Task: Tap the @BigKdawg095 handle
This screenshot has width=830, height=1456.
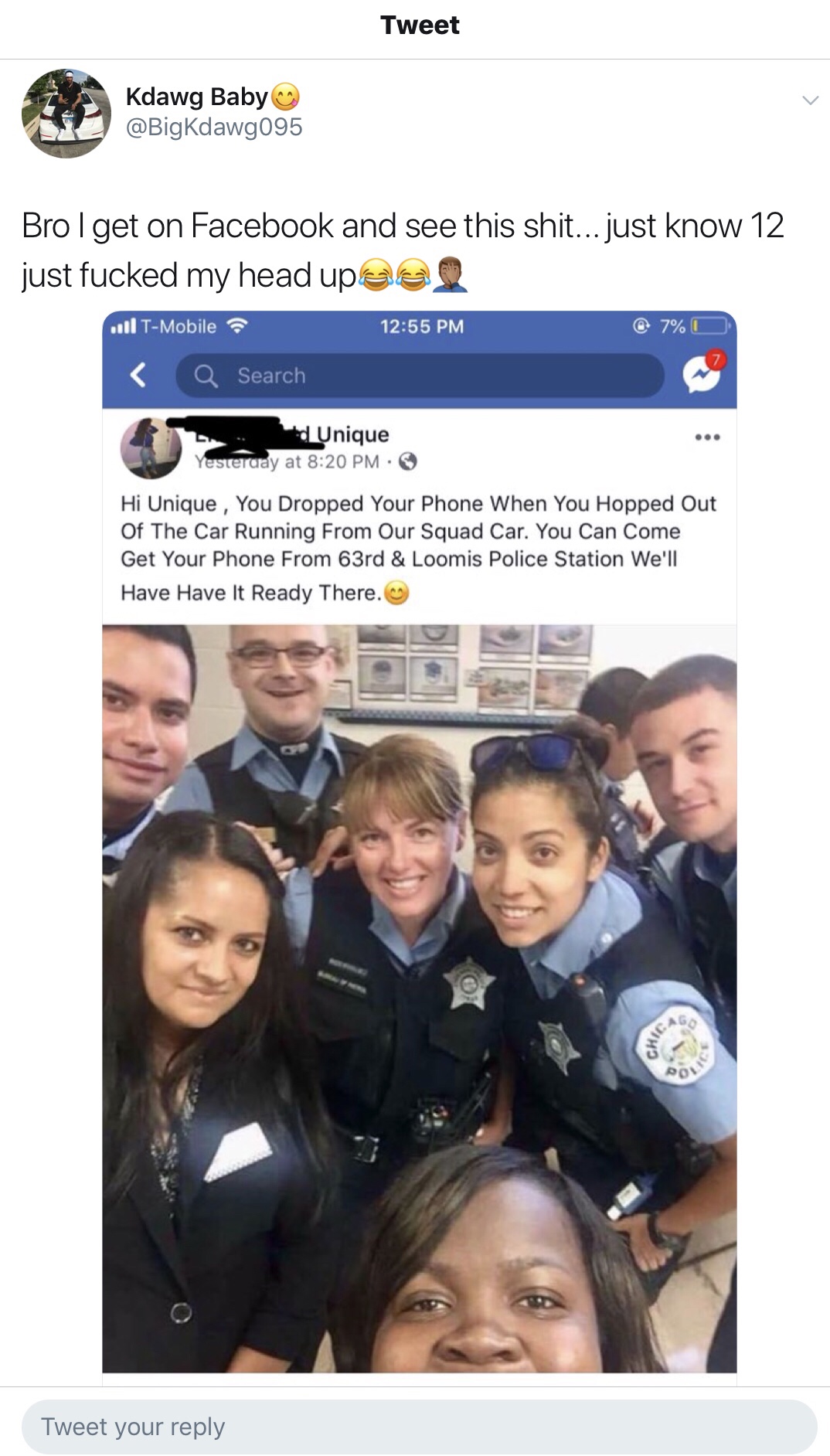Action: coord(214,127)
